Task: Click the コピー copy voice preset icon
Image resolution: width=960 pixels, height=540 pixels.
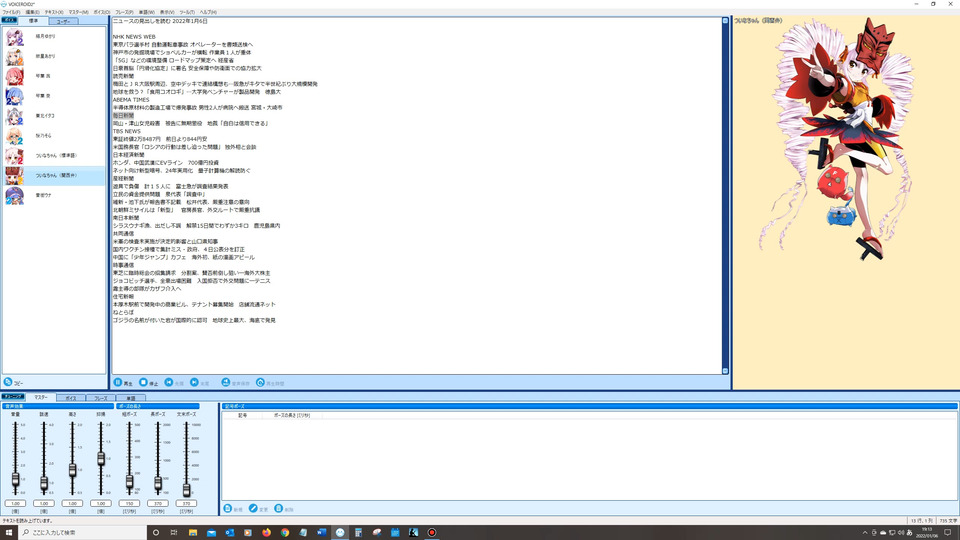Action: click(8, 382)
